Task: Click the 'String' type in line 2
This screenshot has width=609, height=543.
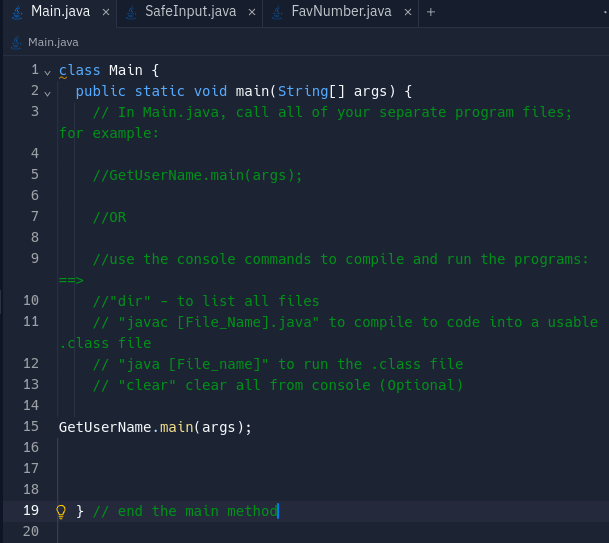Action: [303, 91]
